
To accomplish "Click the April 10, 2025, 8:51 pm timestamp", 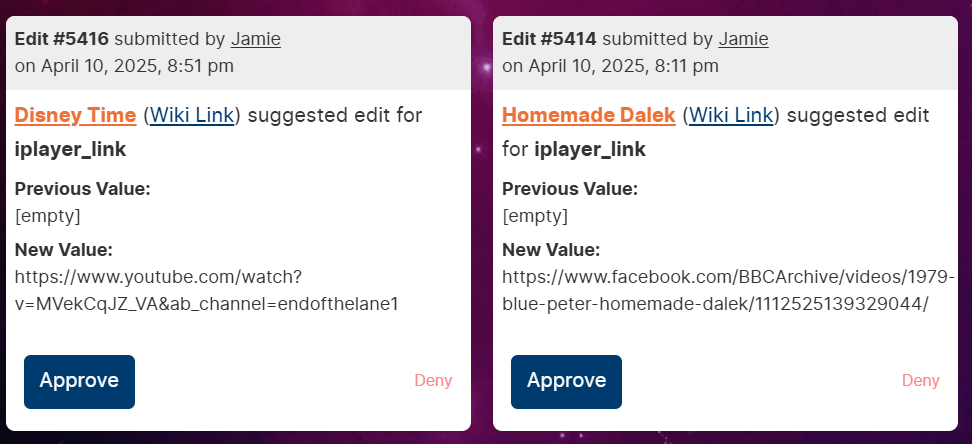I will pos(138,66).
